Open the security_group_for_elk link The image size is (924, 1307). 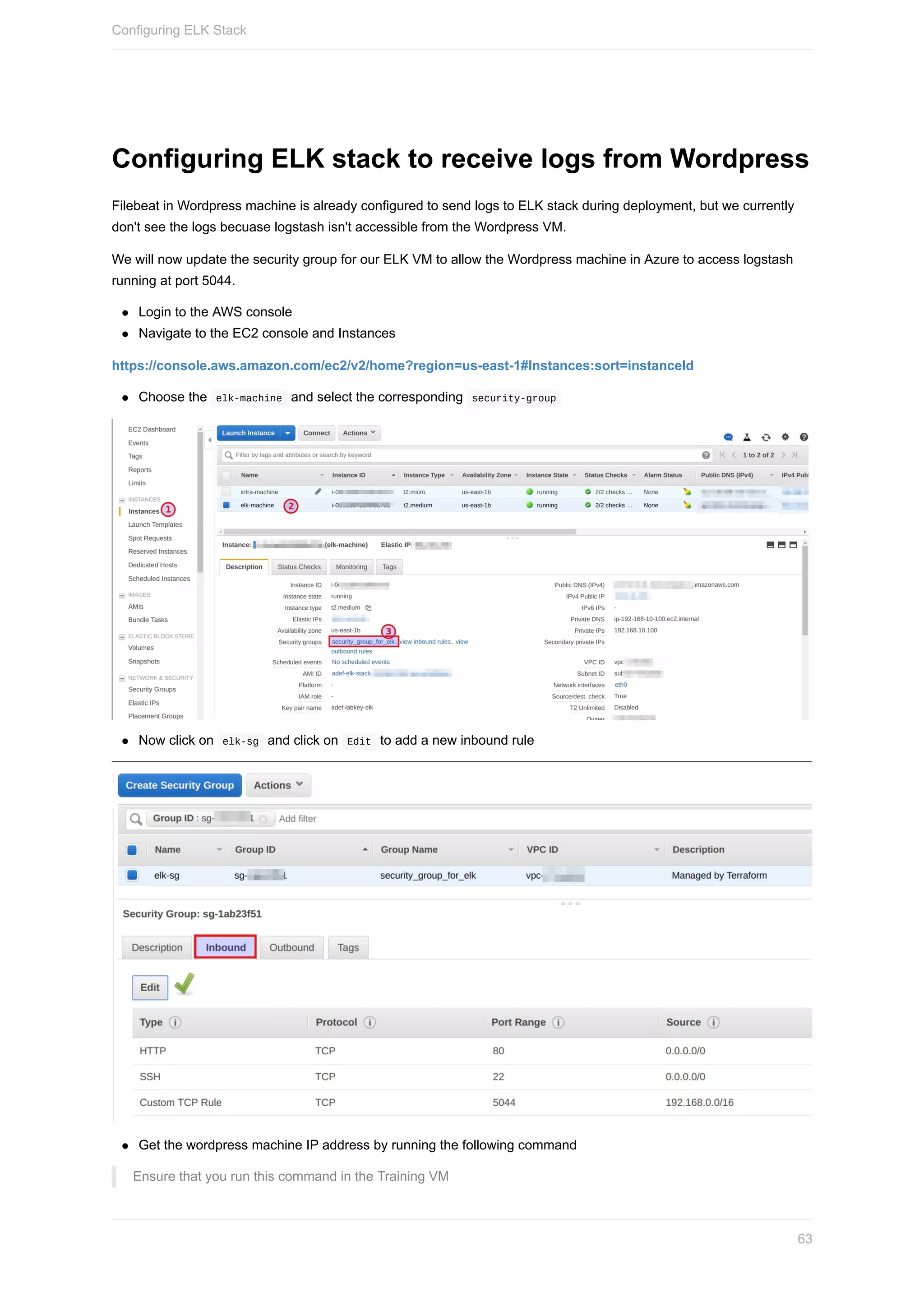(x=363, y=642)
